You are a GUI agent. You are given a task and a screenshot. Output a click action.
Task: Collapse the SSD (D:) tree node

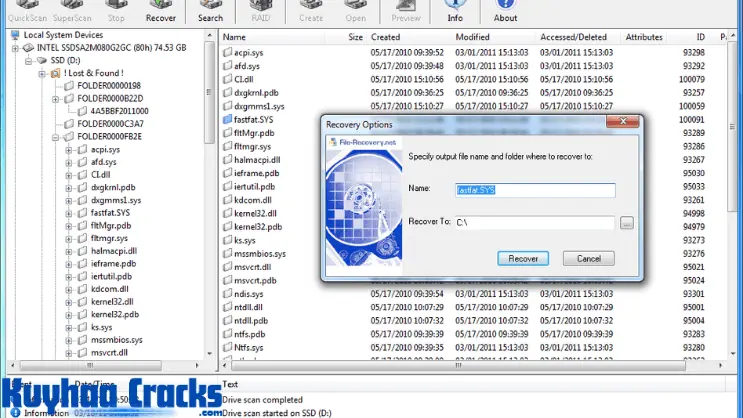click(x=29, y=60)
